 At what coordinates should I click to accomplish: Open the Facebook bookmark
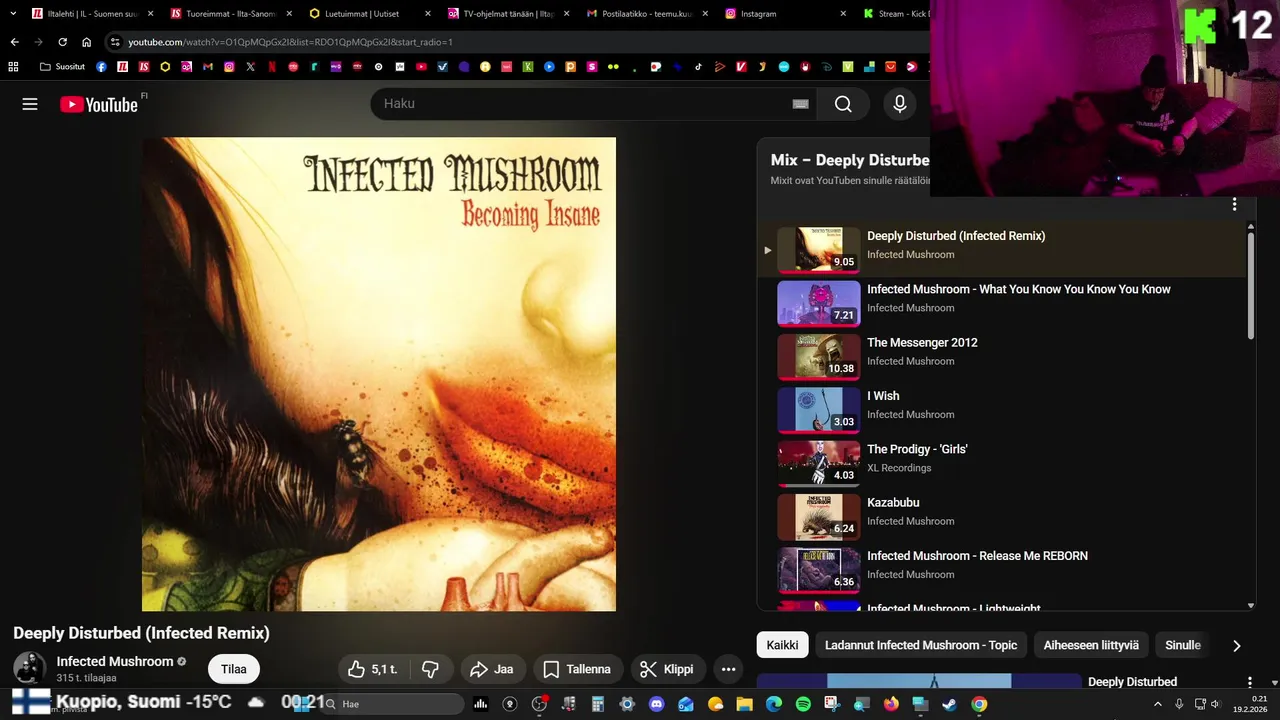(x=102, y=67)
